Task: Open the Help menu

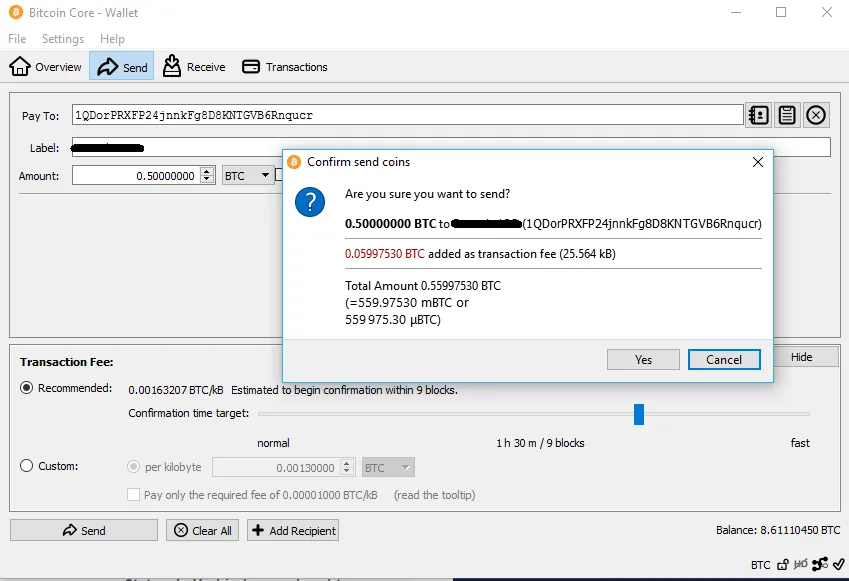Action: coord(112,39)
